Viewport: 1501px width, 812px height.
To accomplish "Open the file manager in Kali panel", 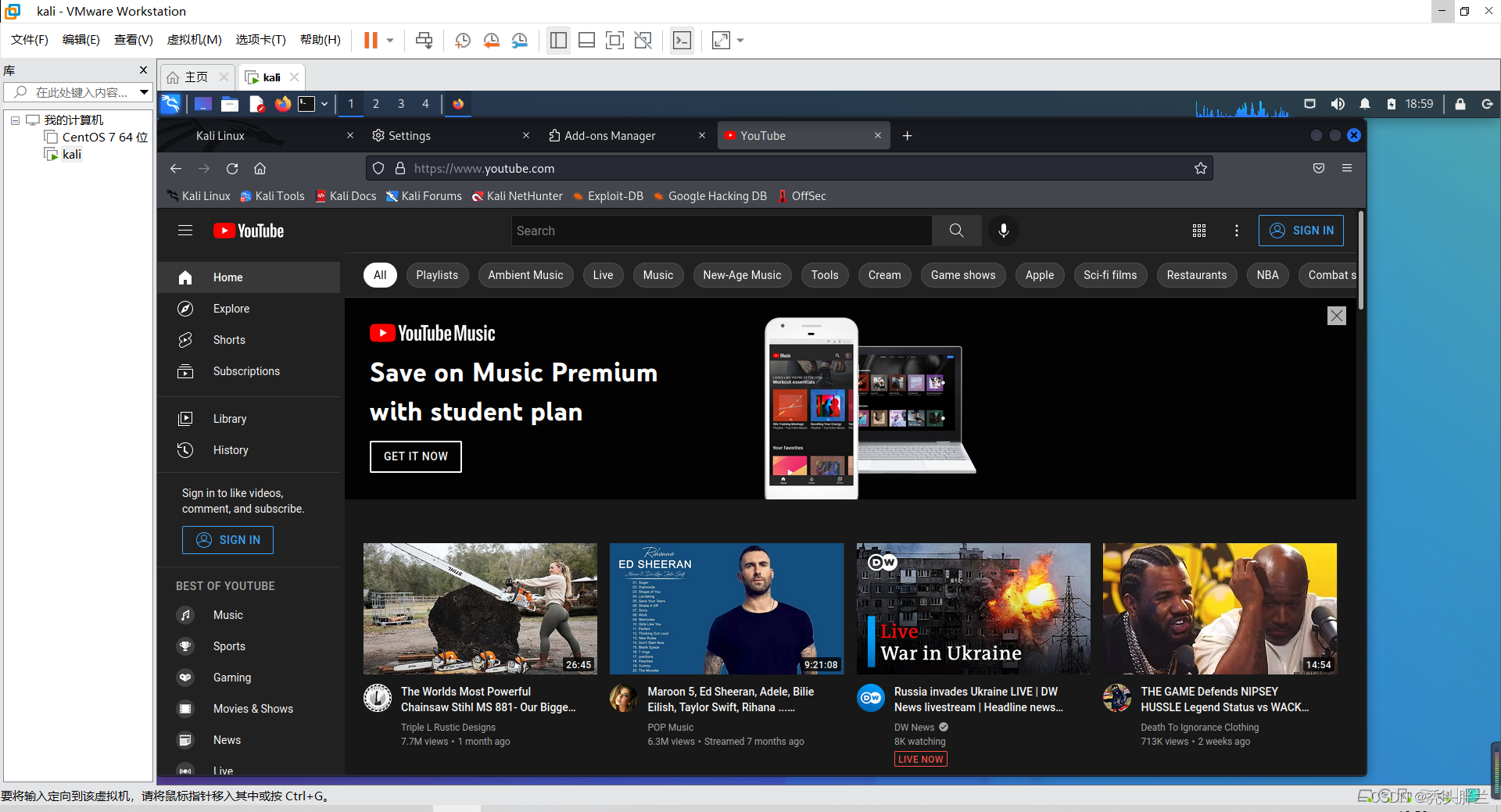I will (230, 104).
